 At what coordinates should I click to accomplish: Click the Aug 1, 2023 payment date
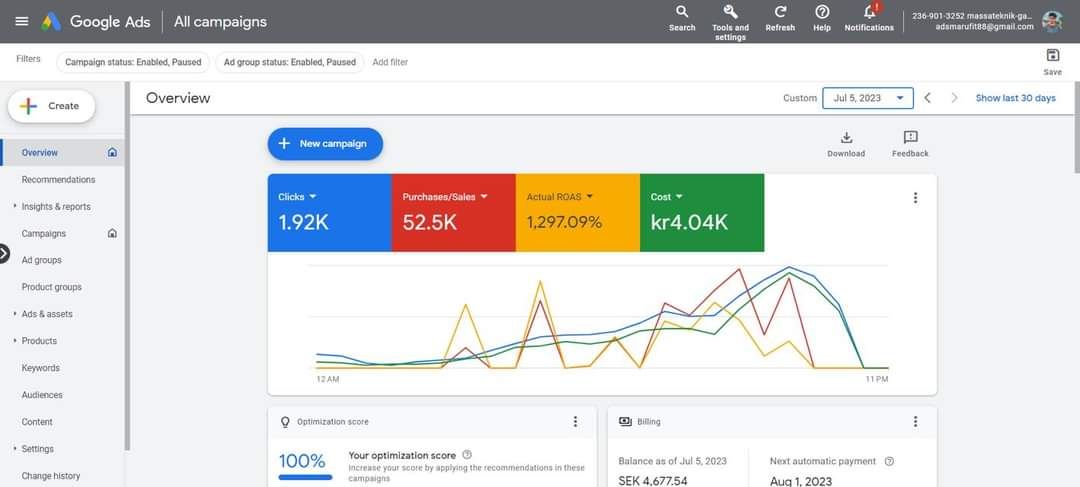coord(801,481)
